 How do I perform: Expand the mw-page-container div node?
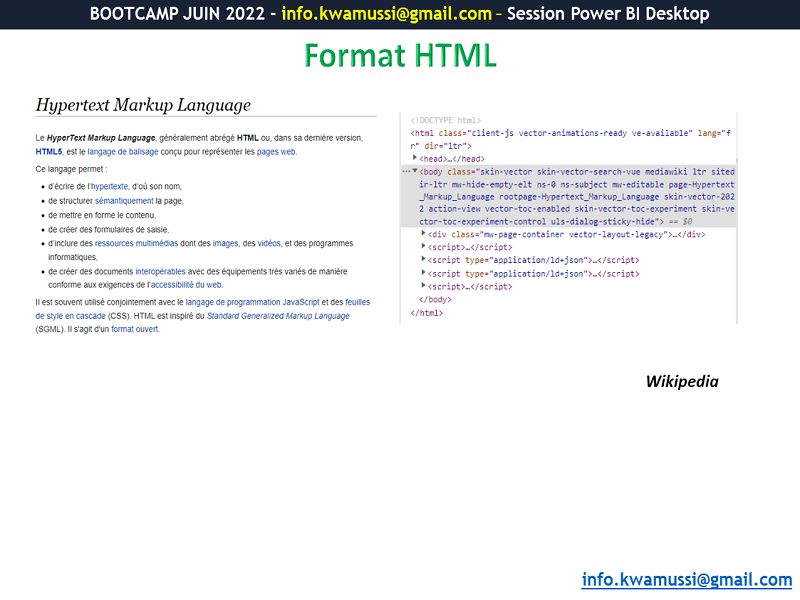click(x=423, y=234)
